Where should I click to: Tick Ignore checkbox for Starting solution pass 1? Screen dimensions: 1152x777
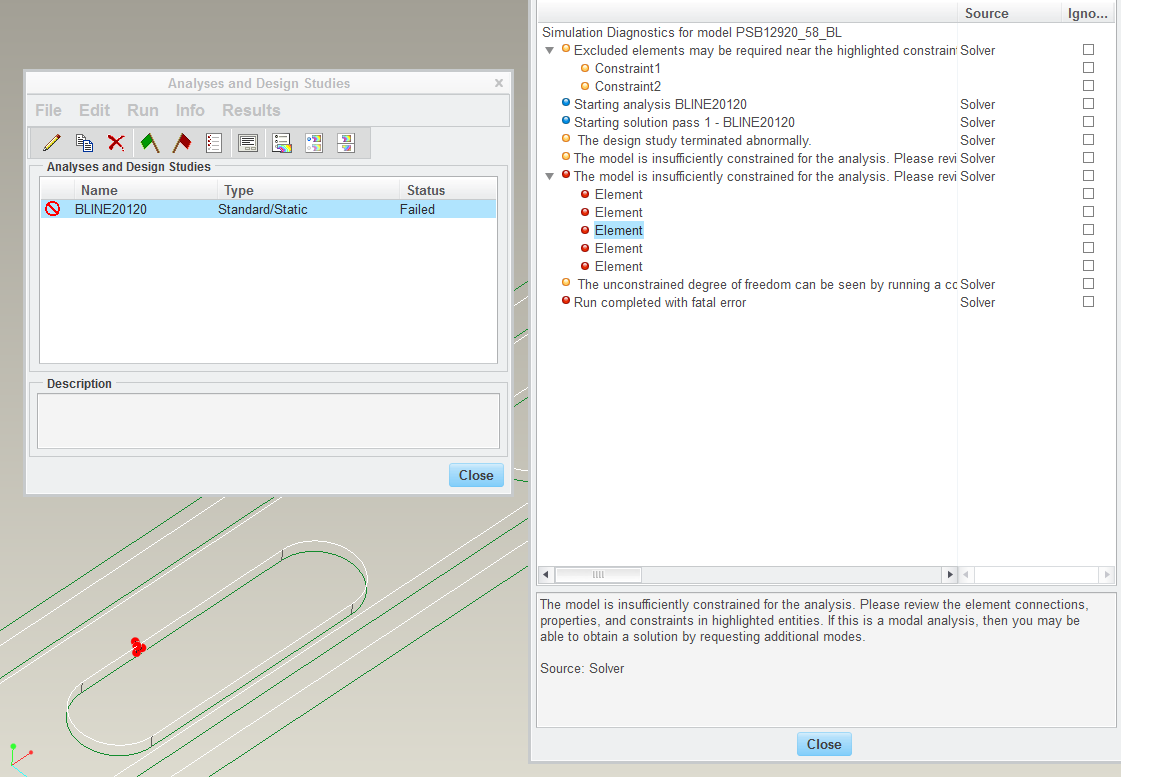tap(1088, 121)
